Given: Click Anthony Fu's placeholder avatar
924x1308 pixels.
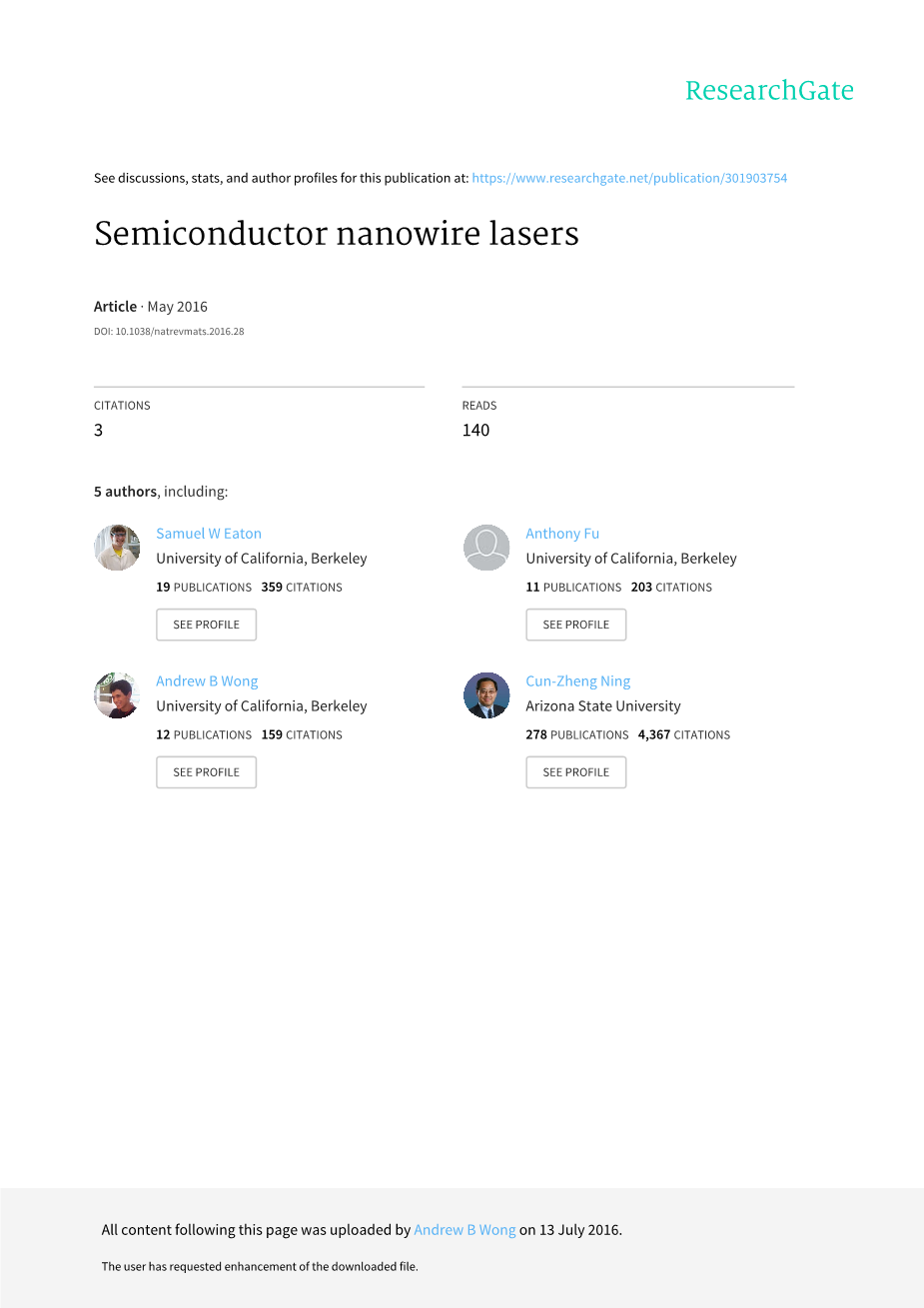Looking at the screenshot, I should [486, 548].
